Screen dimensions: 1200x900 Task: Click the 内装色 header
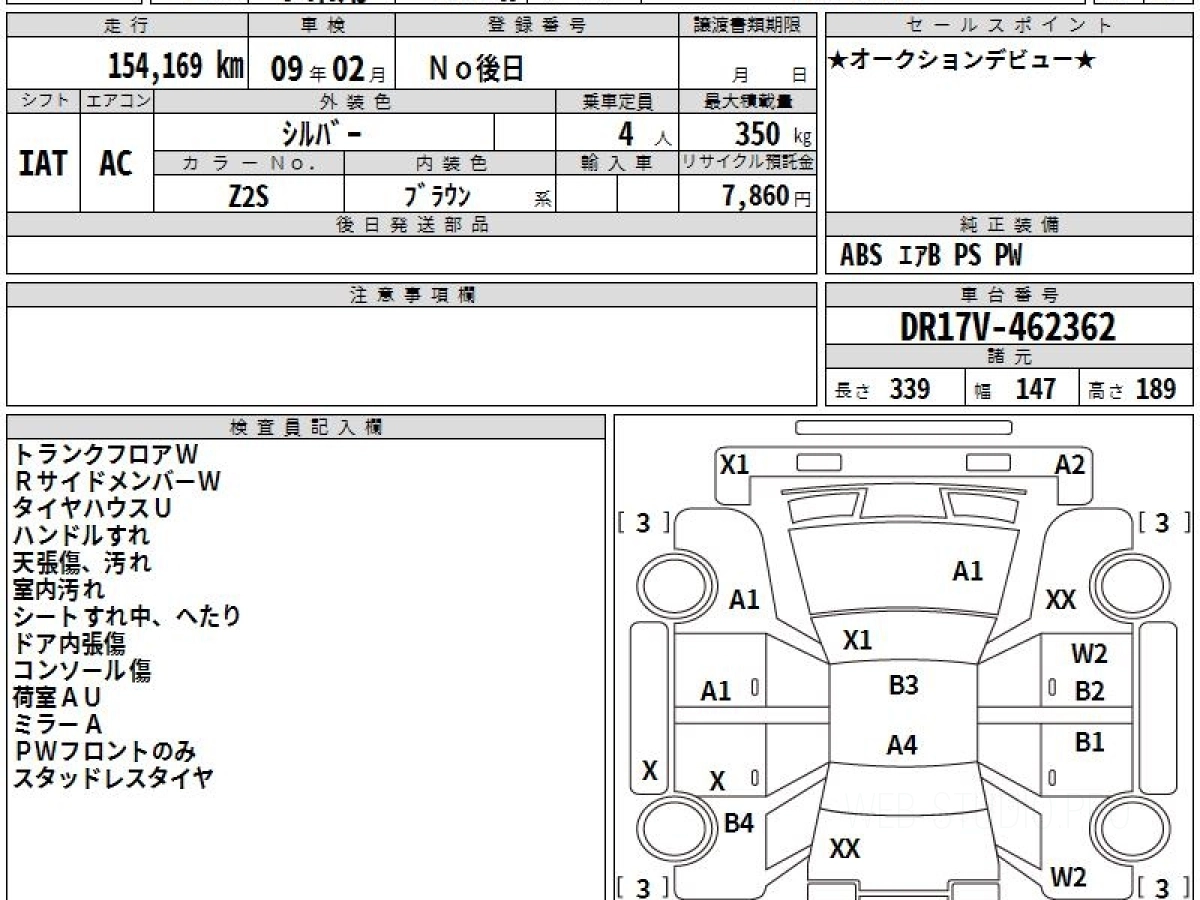(x=451, y=163)
